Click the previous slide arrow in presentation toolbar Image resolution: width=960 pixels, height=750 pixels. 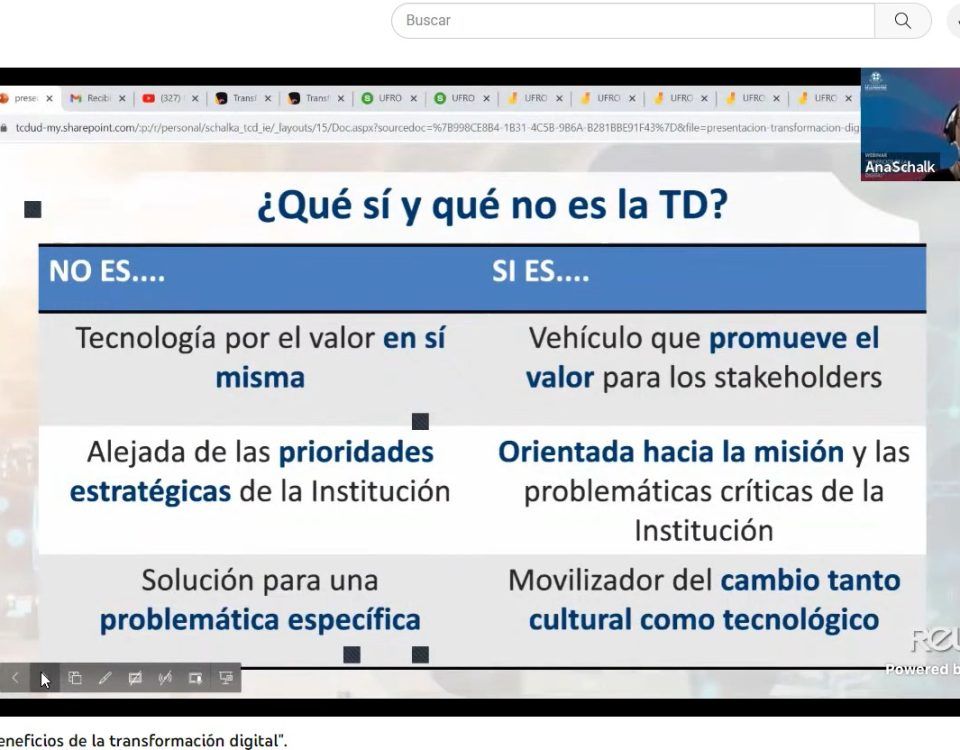(x=15, y=678)
